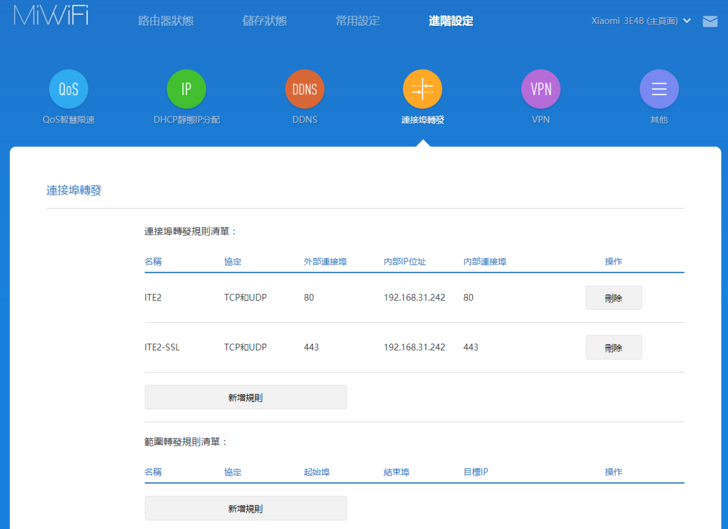Click the ITE2-SSL rule name

click(x=163, y=348)
